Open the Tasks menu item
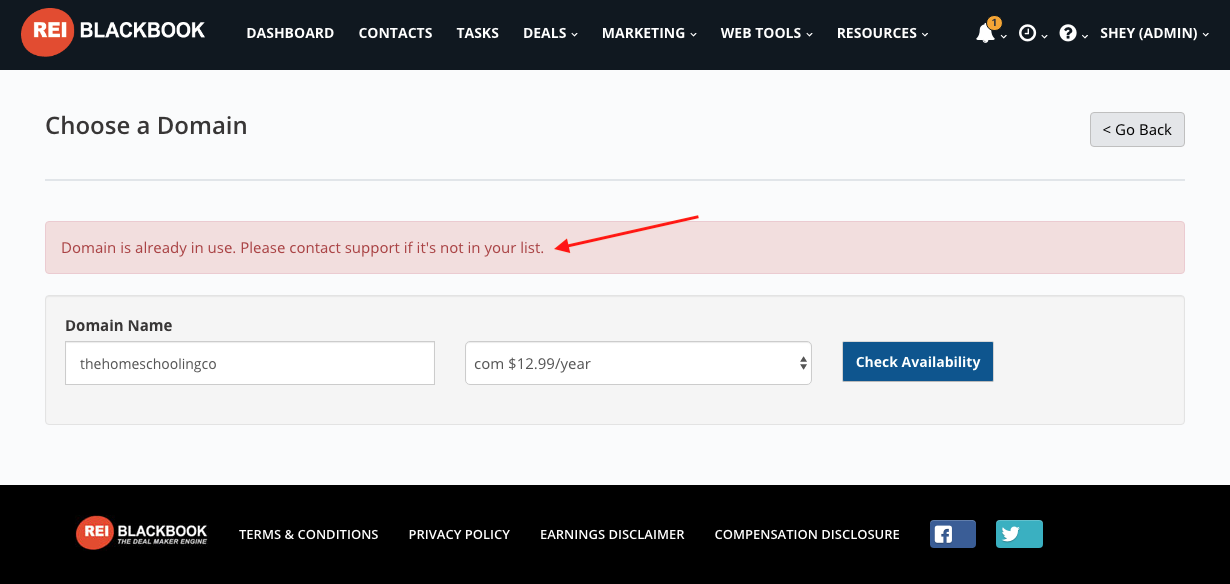Viewport: 1230px width, 584px height. [x=477, y=33]
